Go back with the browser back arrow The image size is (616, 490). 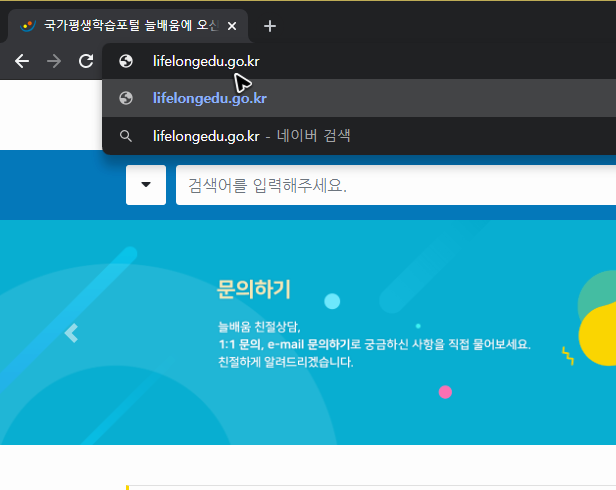pos(22,61)
